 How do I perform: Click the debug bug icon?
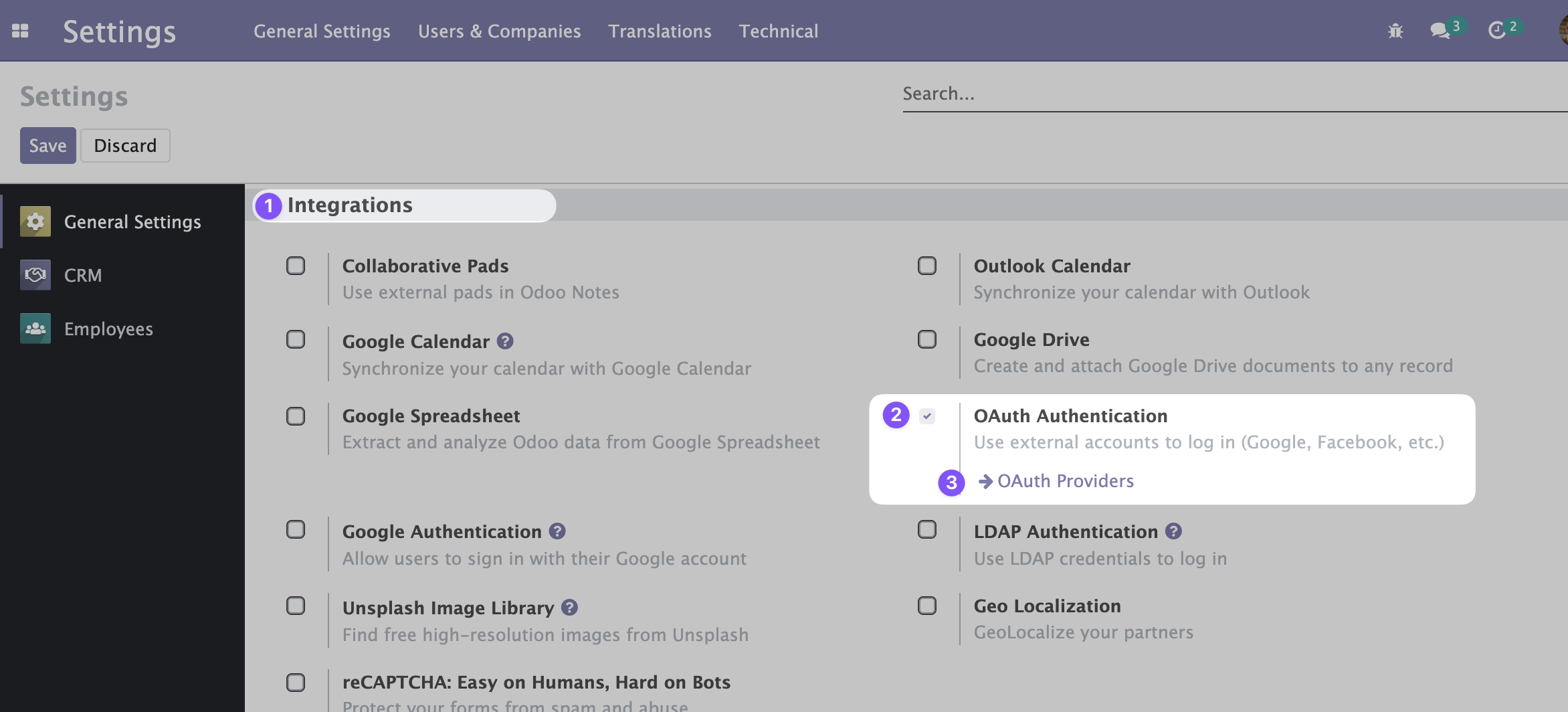pyautogui.click(x=1395, y=31)
